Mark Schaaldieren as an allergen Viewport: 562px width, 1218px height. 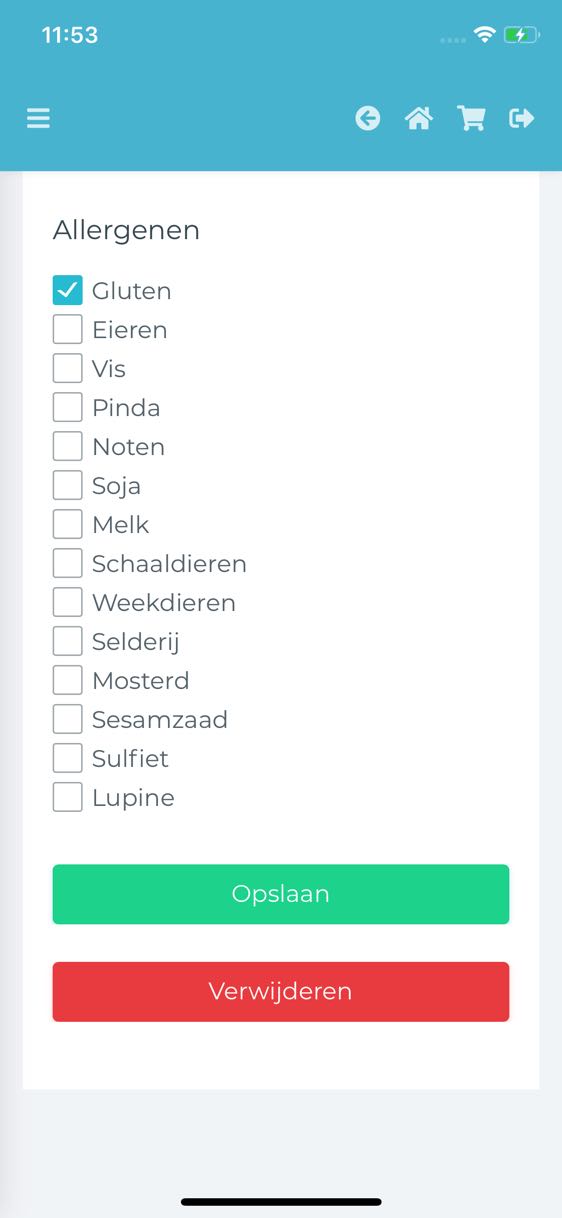(x=67, y=563)
